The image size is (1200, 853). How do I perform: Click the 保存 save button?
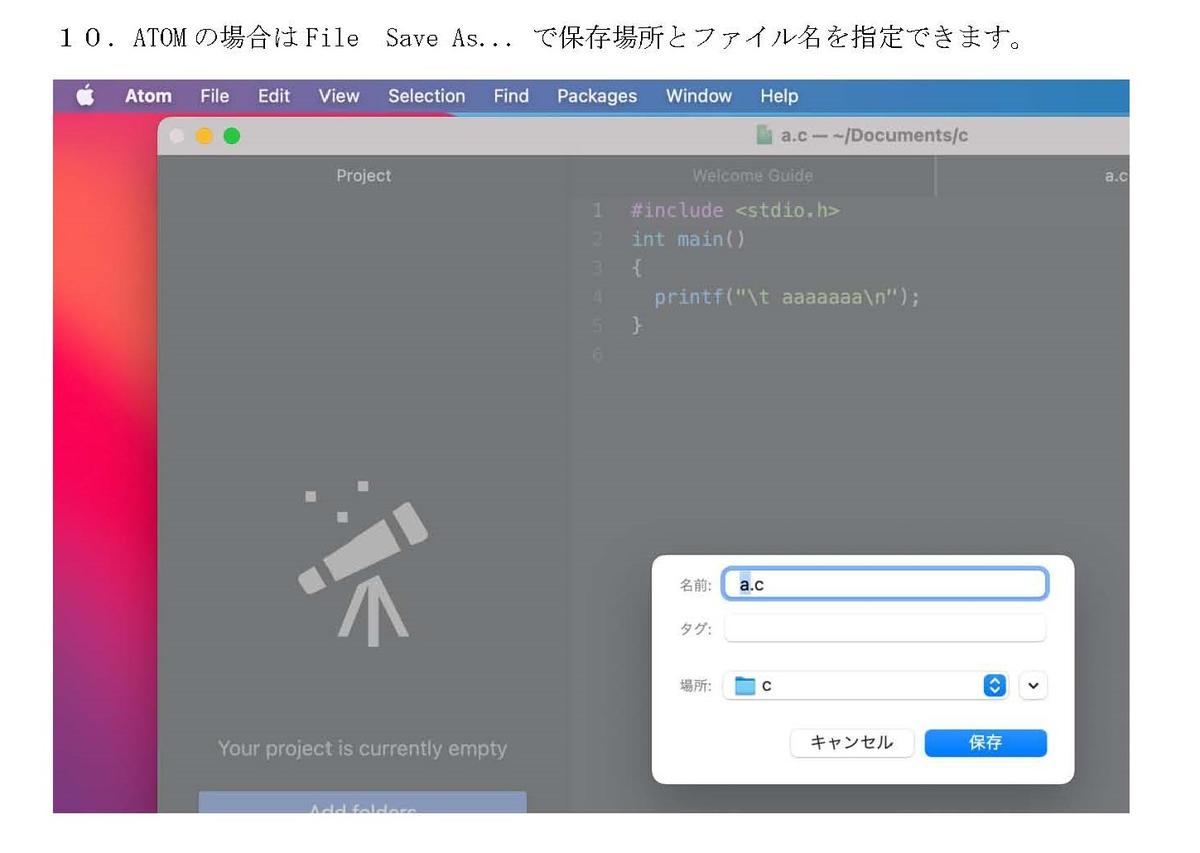[x=985, y=743]
